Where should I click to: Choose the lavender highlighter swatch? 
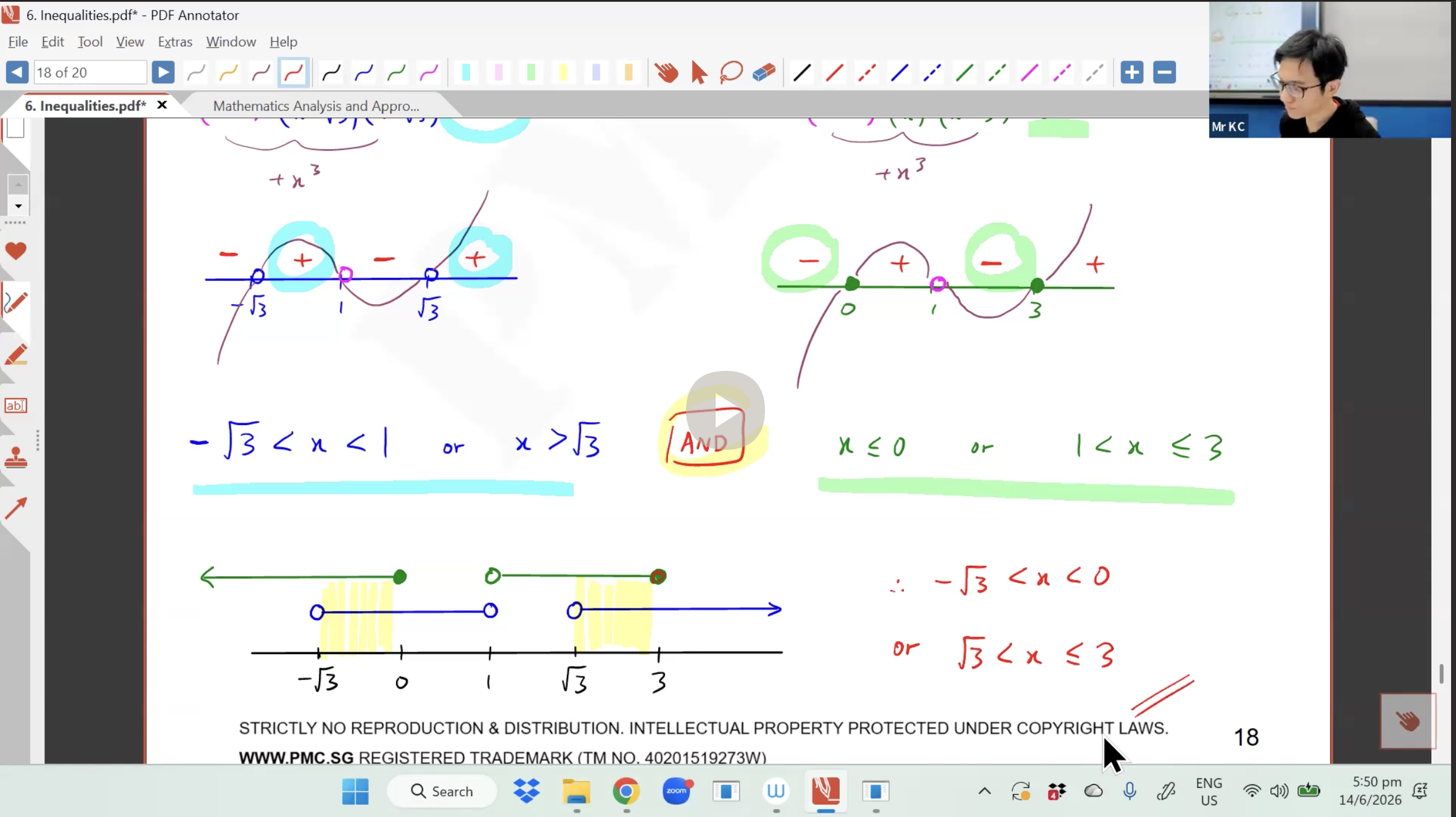pos(596,73)
